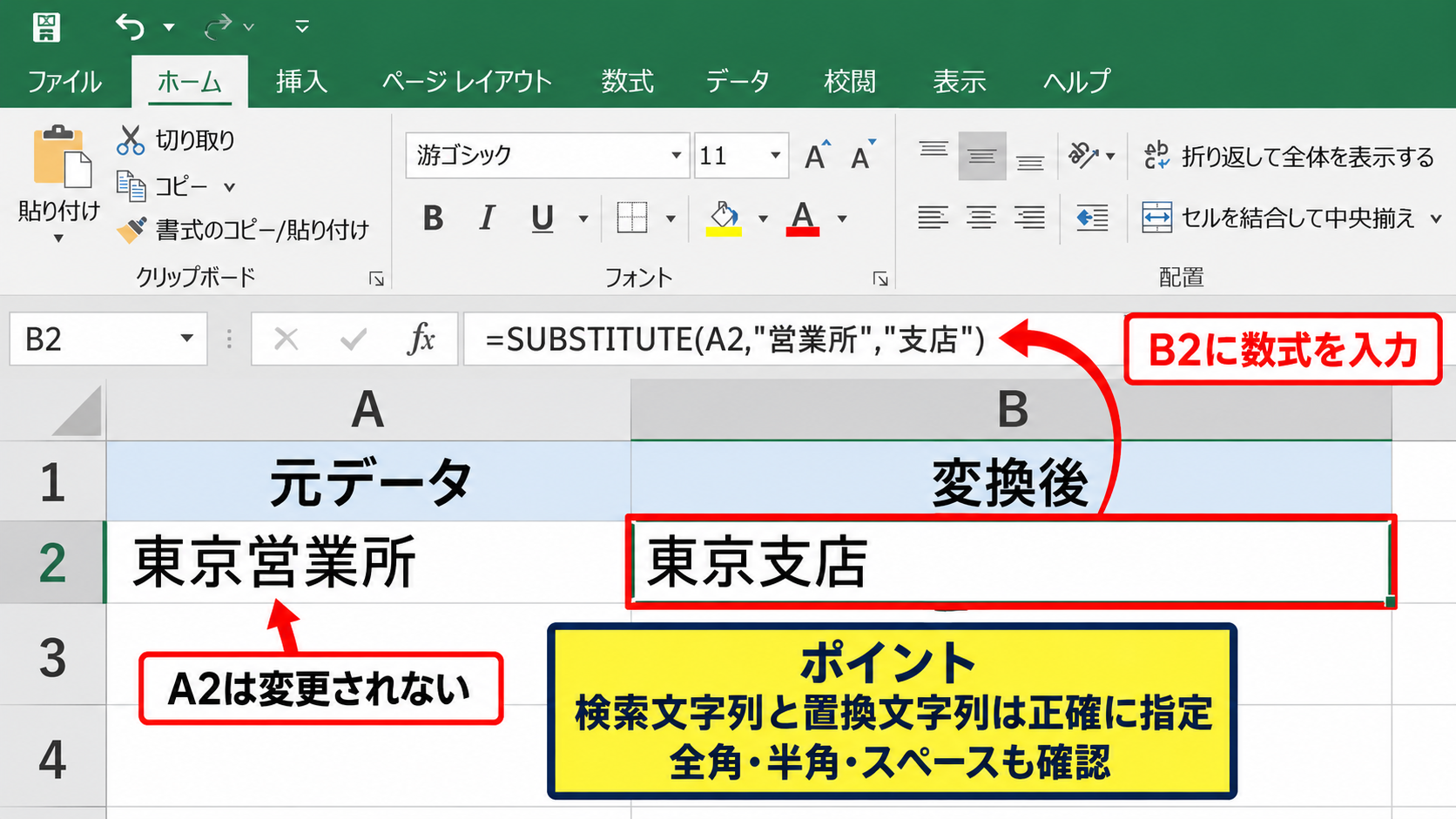Open the 游ゴシック font name dropdown
The image size is (1456, 819).
tap(676, 156)
